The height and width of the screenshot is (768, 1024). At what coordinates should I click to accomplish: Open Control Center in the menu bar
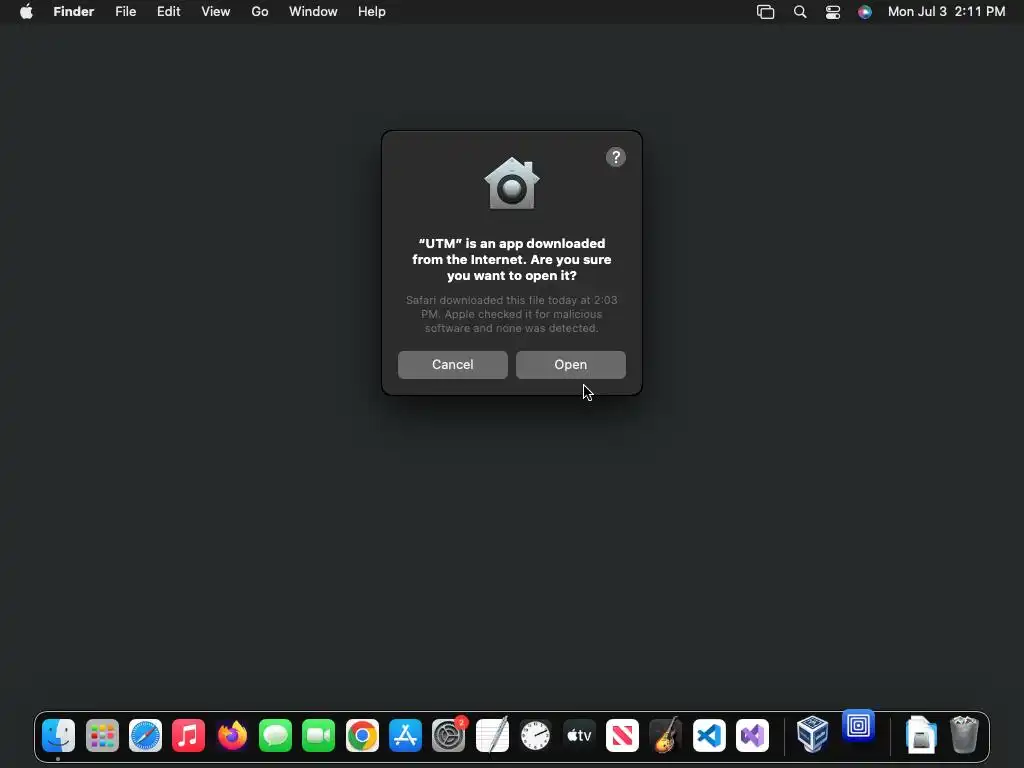(x=833, y=12)
